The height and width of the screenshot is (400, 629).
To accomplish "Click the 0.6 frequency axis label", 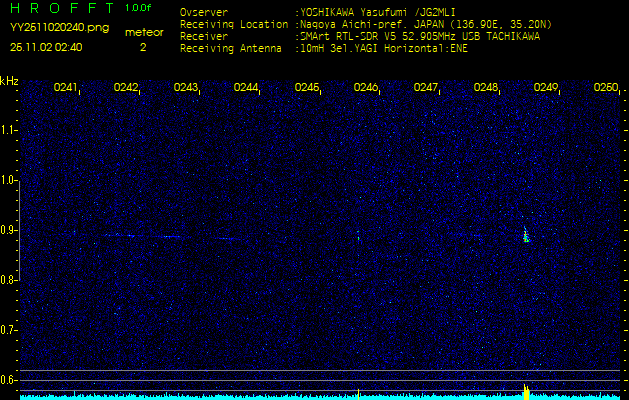I will point(9,379).
